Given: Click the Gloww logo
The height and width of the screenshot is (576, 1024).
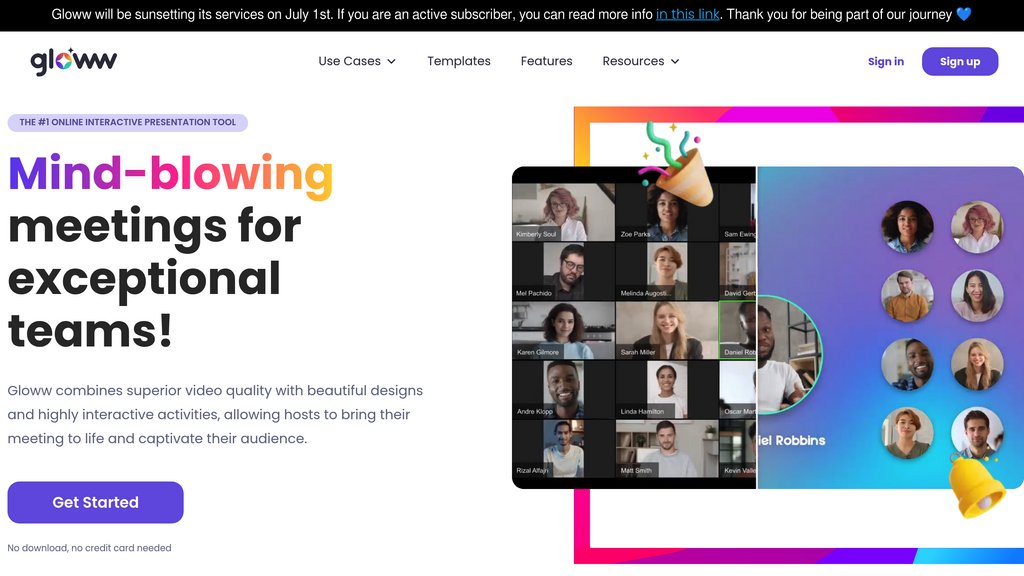Looking at the screenshot, I should pyautogui.click(x=73, y=61).
